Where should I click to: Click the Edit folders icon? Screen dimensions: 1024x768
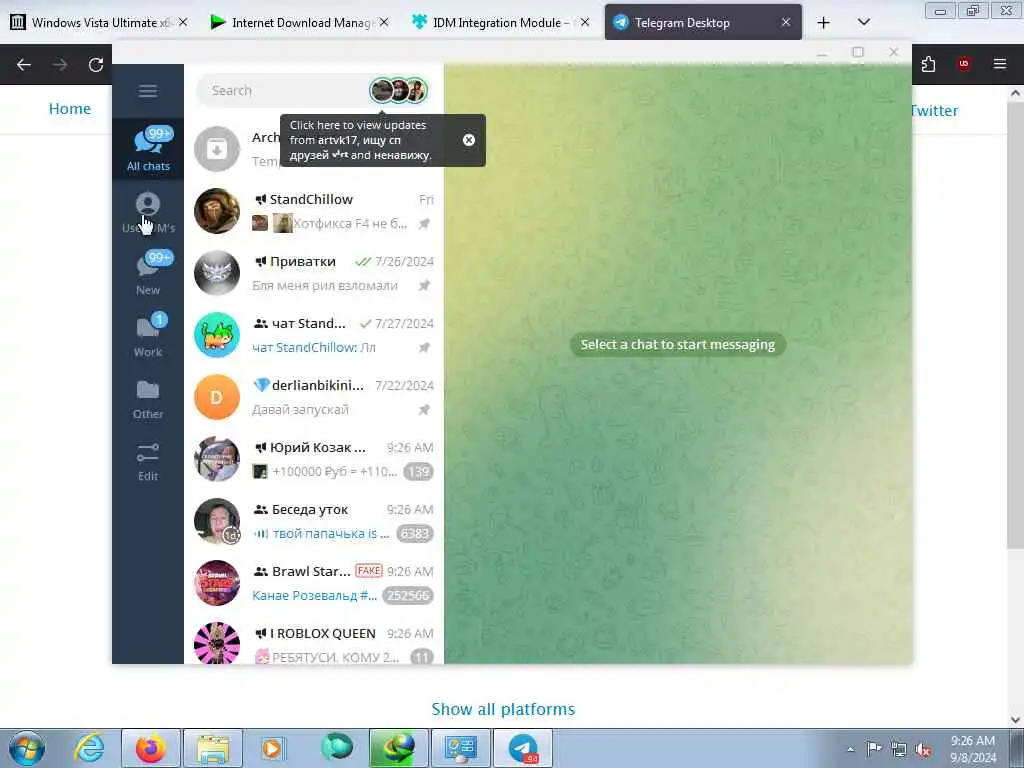tap(148, 460)
